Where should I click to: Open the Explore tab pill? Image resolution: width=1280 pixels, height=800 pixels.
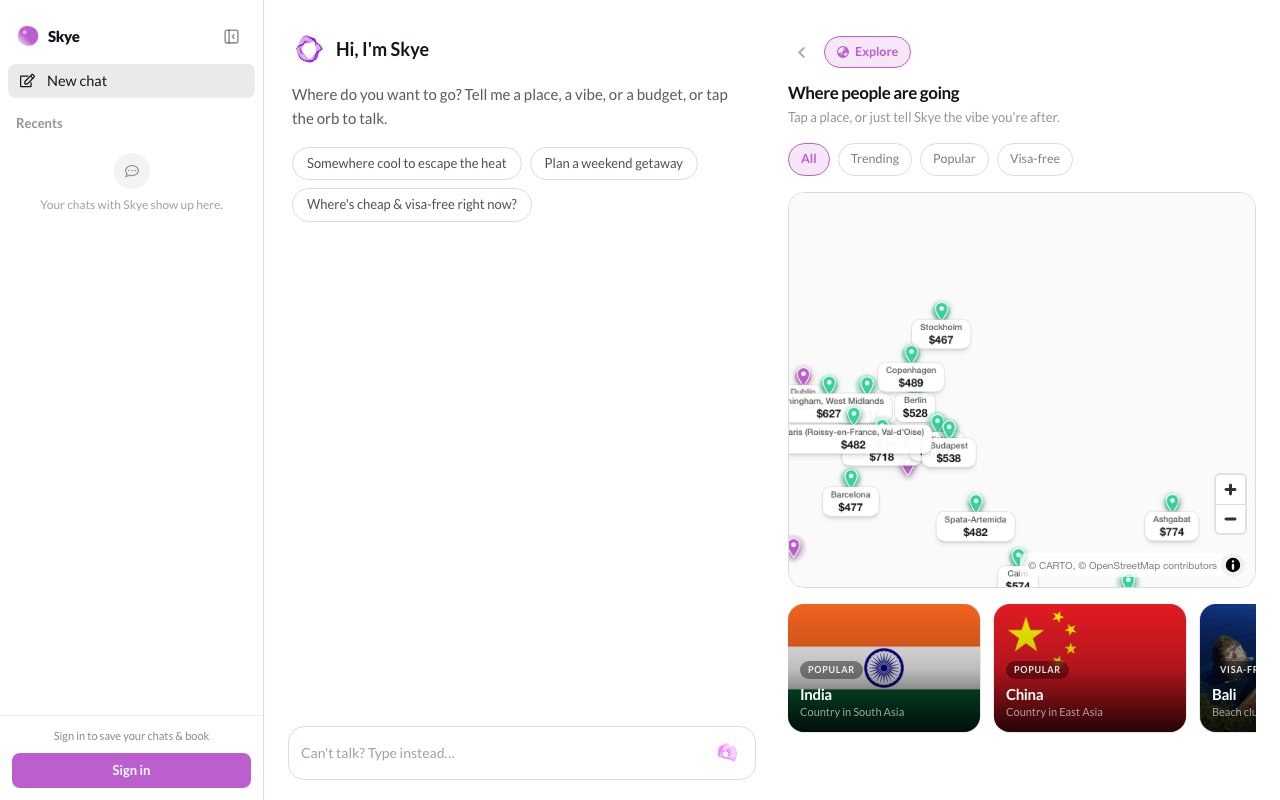click(x=867, y=52)
